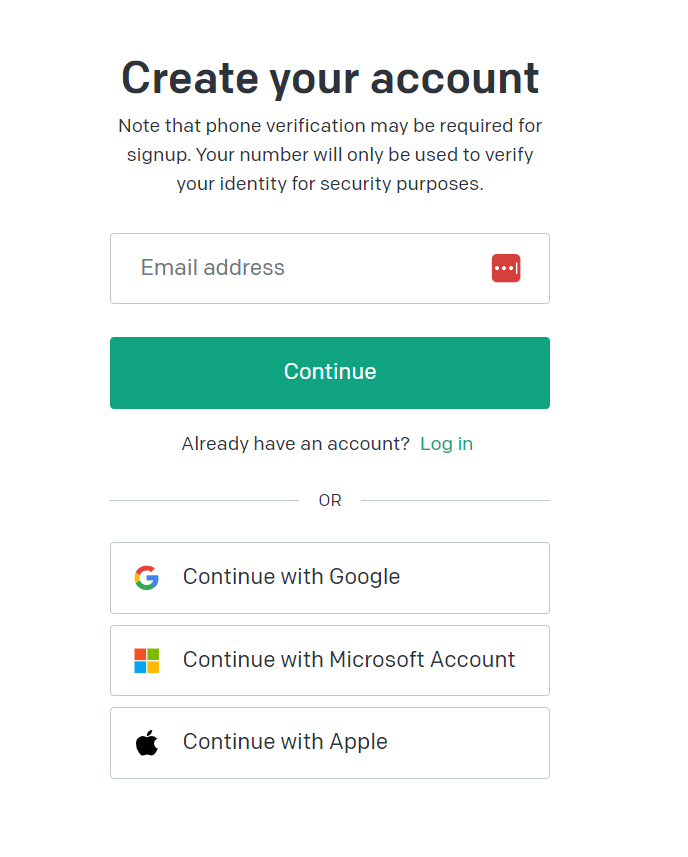Click the word 'account' in the heading

455,79
